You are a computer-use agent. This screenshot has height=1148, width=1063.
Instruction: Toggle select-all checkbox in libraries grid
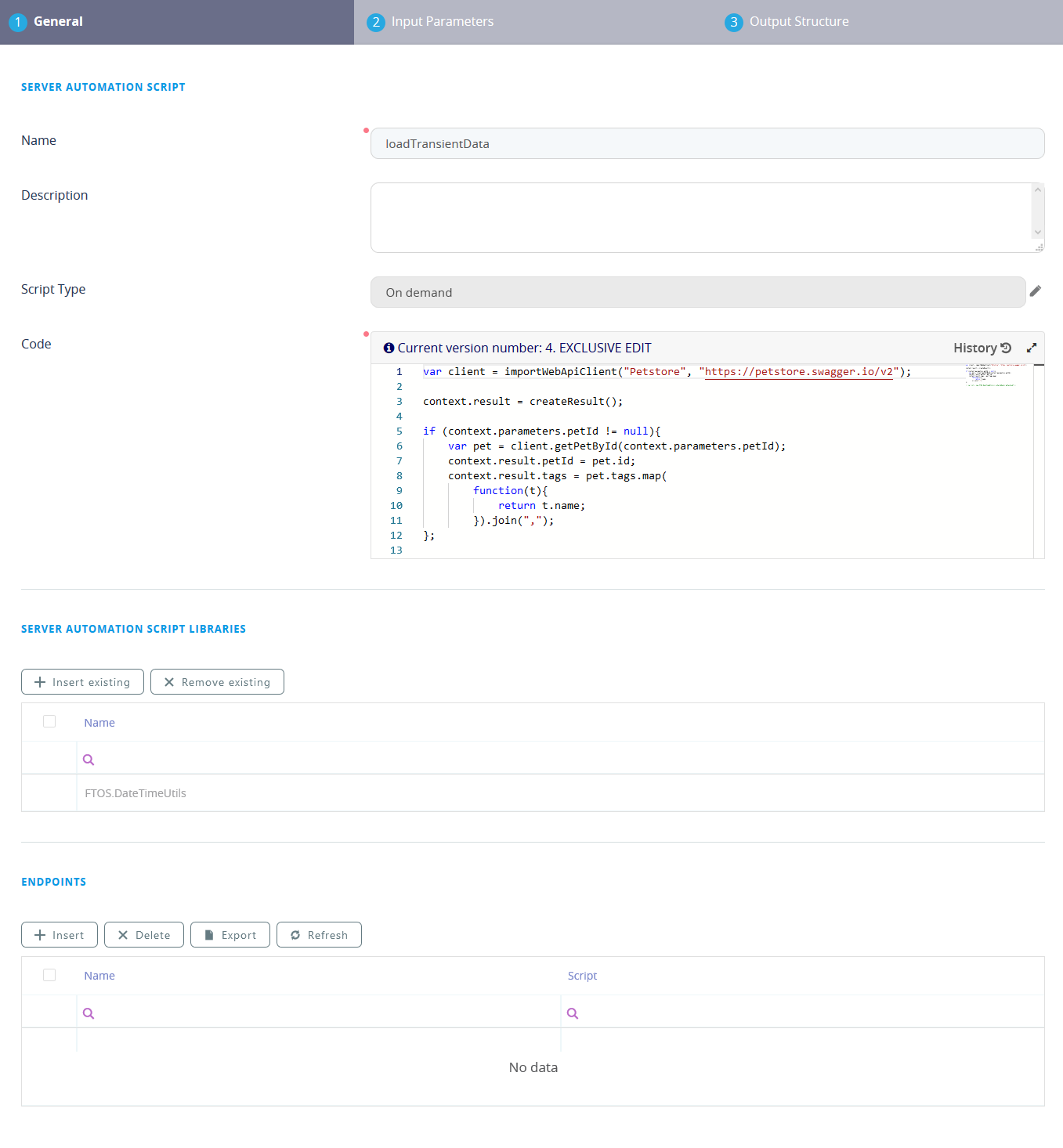point(49,721)
